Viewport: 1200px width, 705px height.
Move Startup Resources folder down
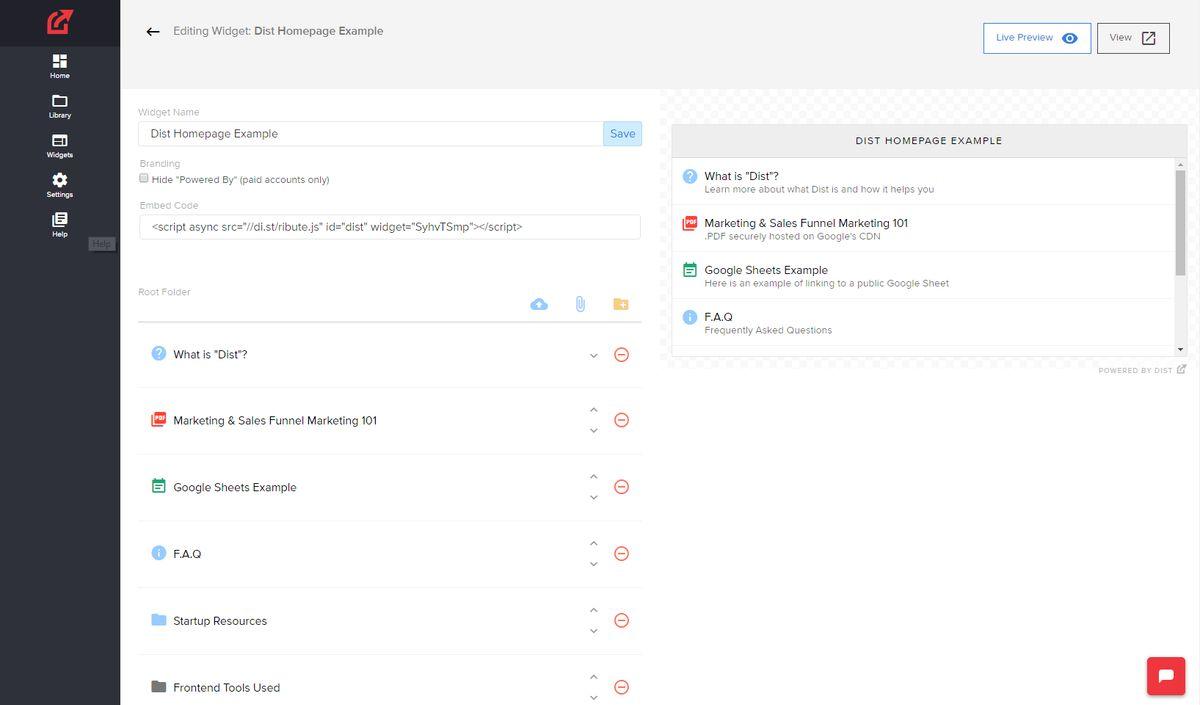tap(594, 631)
